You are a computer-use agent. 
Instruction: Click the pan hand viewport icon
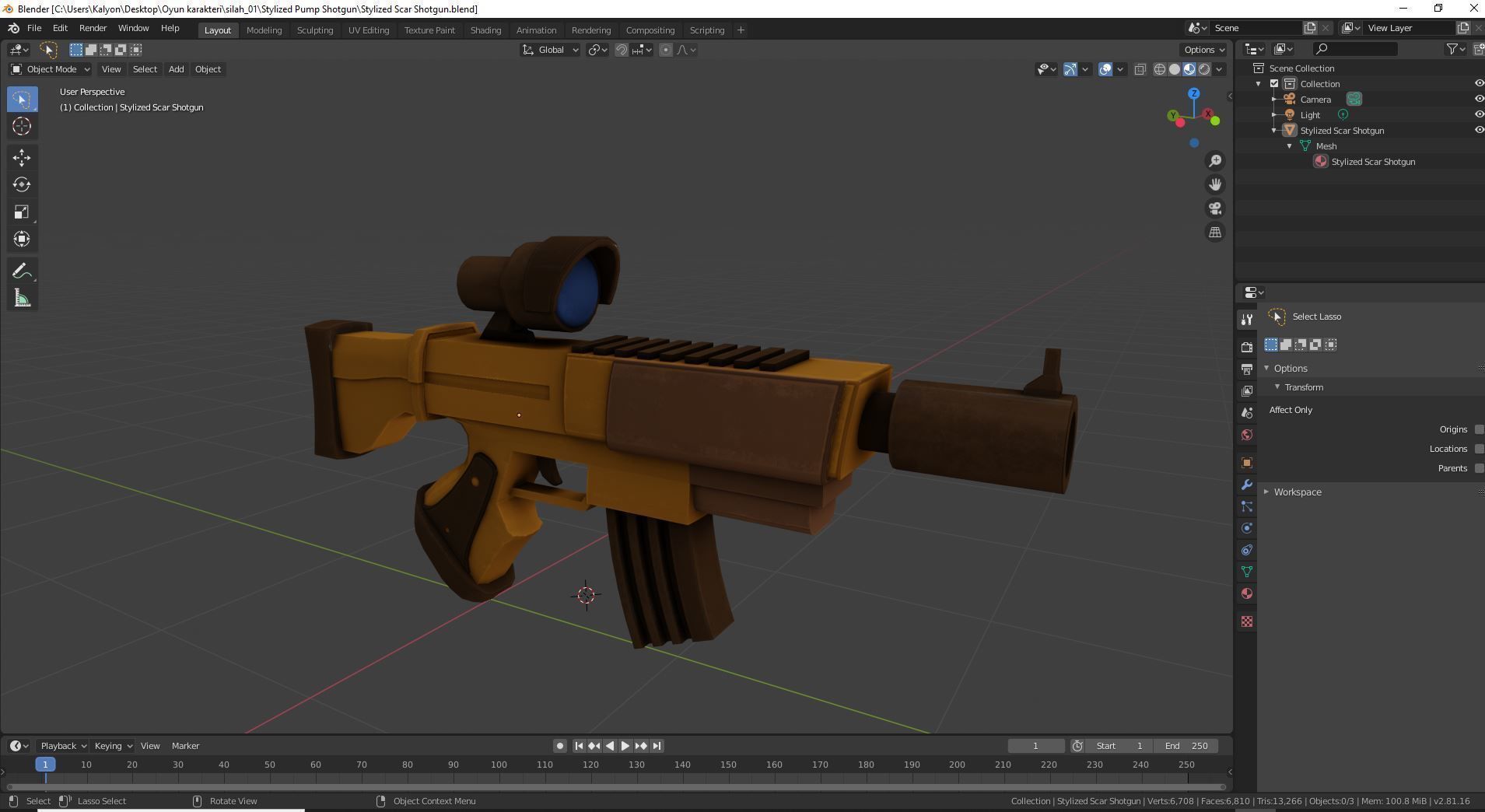tap(1215, 184)
